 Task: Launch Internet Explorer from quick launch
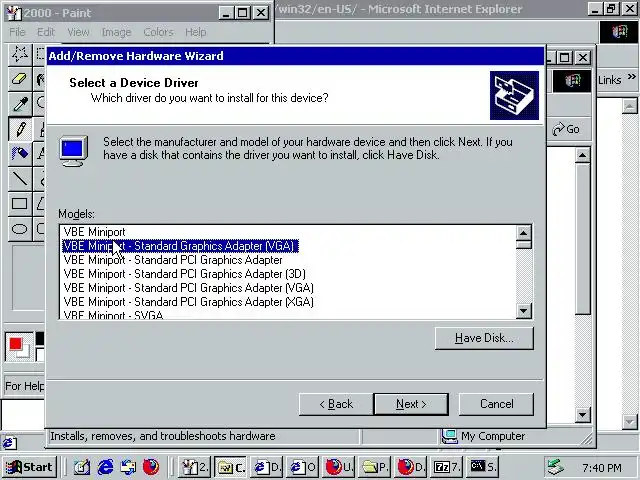pyautogui.click(x=105, y=467)
